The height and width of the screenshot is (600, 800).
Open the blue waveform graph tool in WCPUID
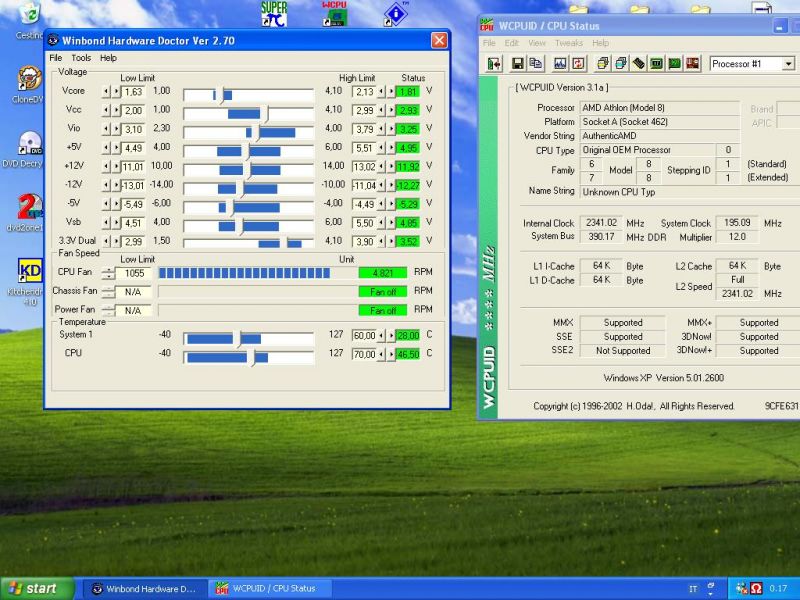point(560,64)
